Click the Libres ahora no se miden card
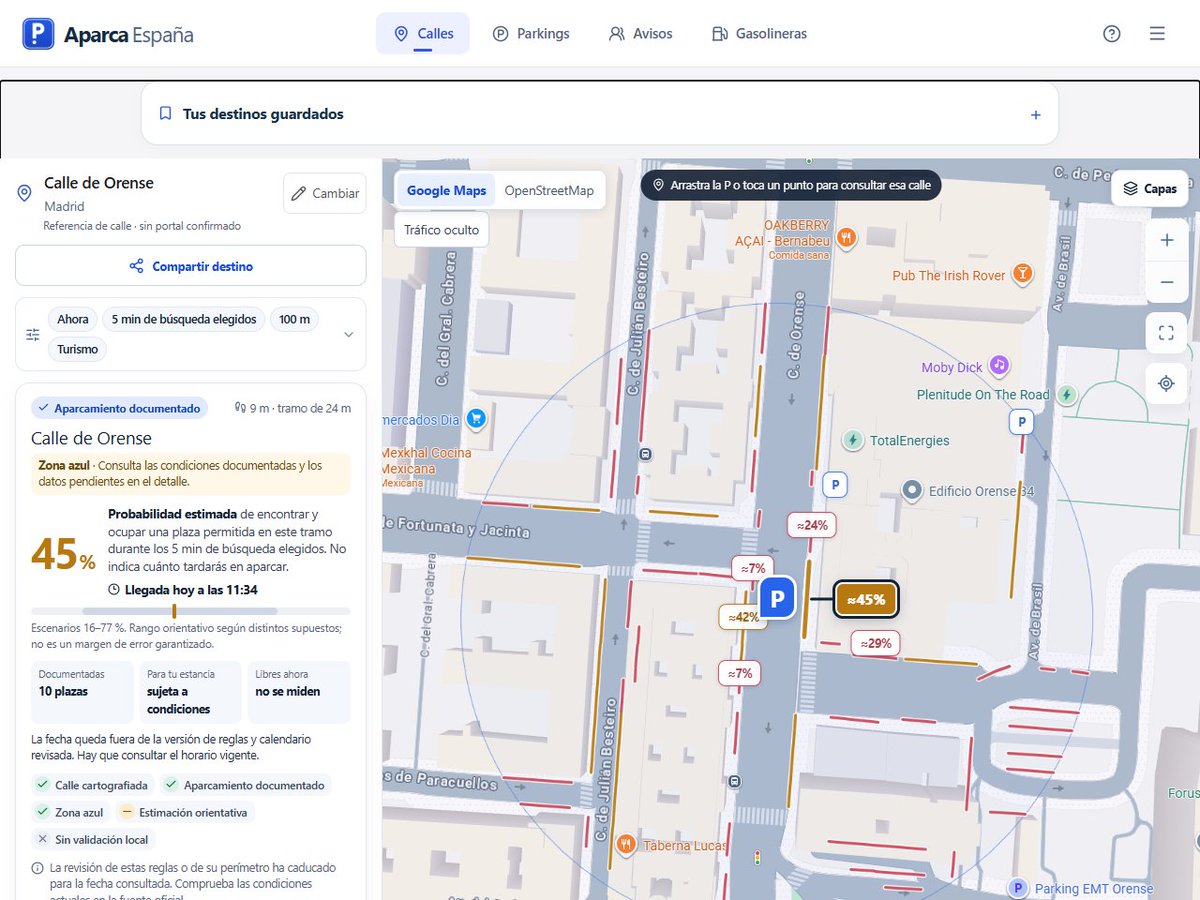The width and height of the screenshot is (1200, 900). pyautogui.click(x=299, y=692)
